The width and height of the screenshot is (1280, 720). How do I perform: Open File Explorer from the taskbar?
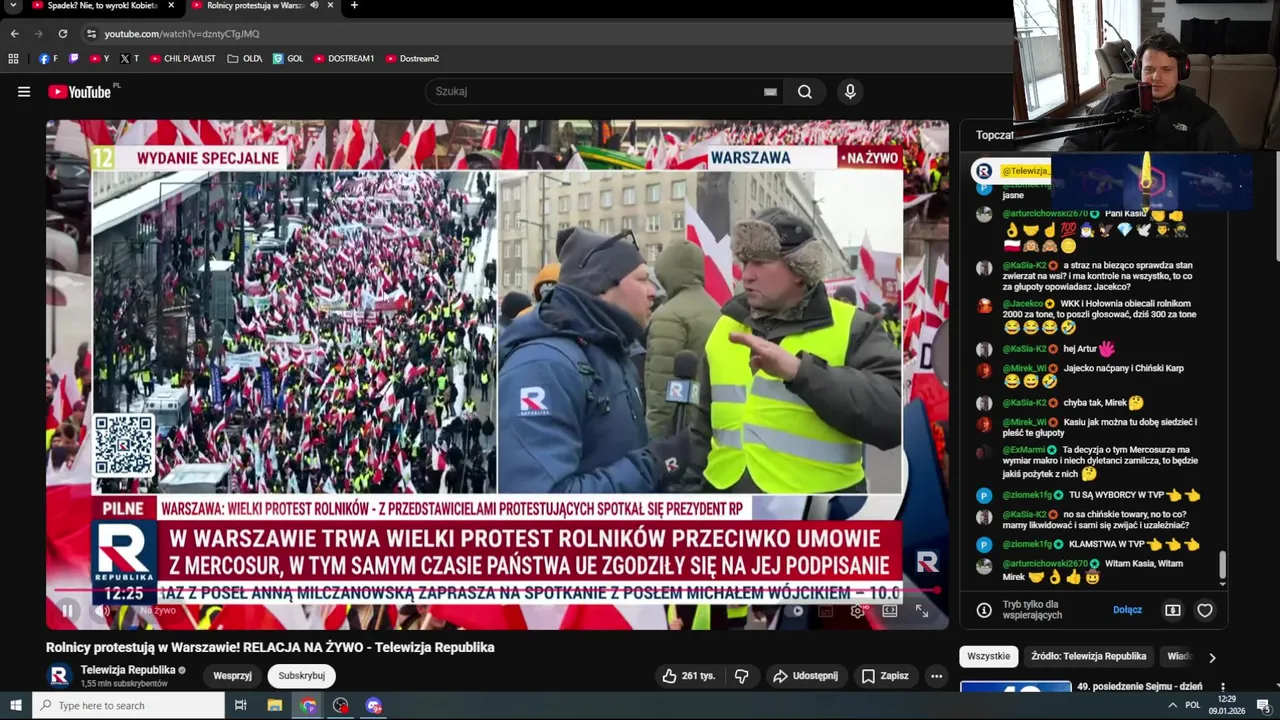tap(275, 705)
